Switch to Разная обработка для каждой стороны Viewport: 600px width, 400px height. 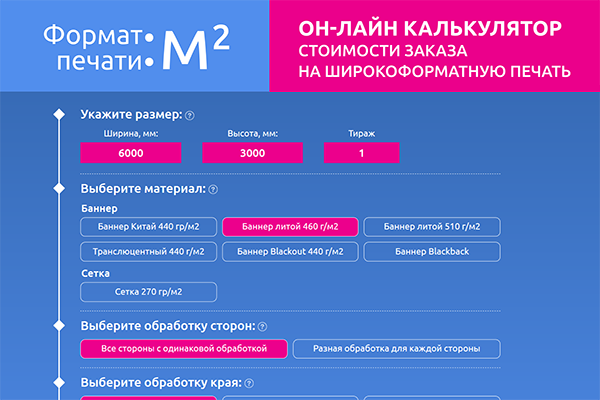(395, 349)
